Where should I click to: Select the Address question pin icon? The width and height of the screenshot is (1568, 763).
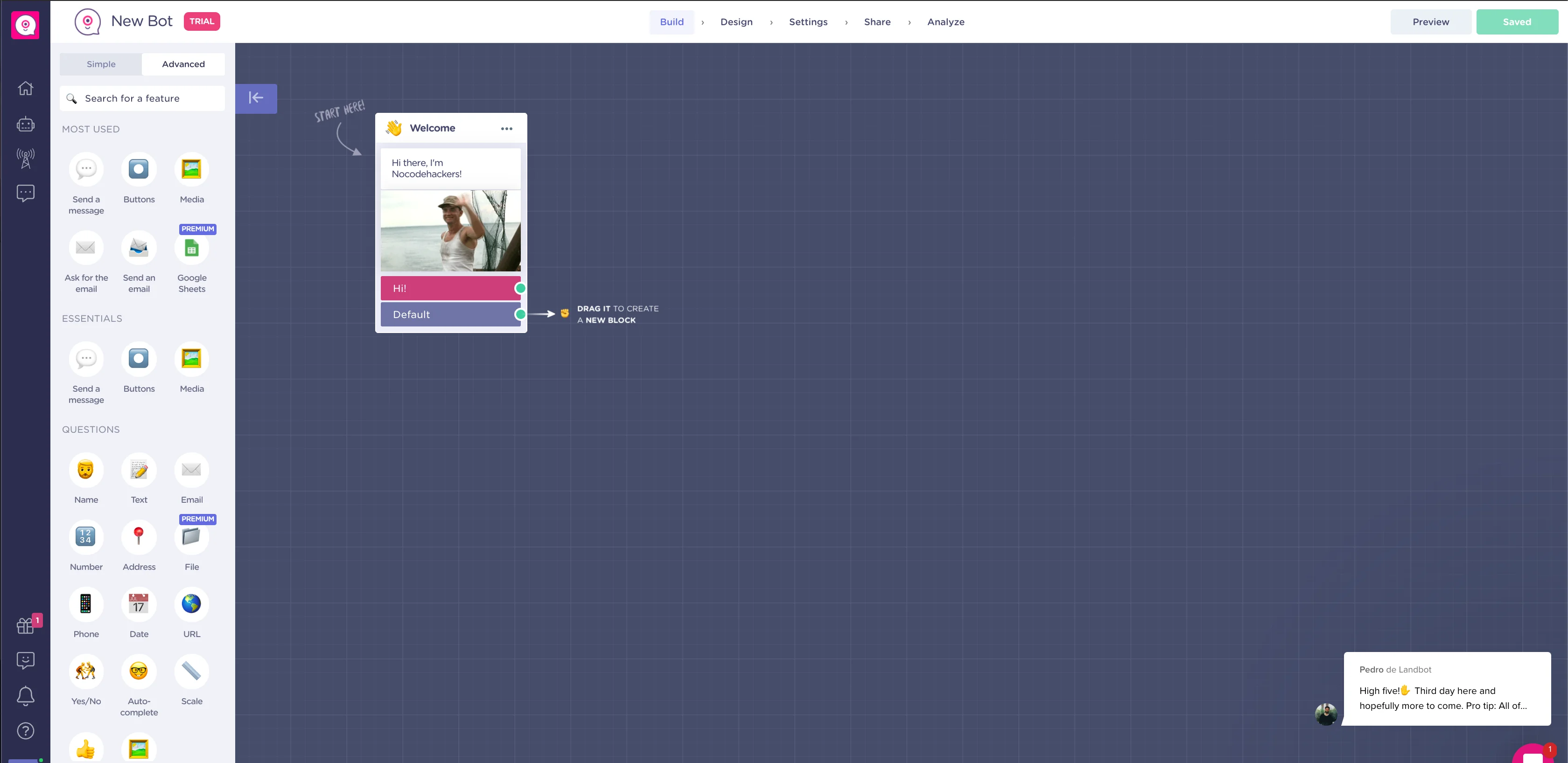pos(139,537)
